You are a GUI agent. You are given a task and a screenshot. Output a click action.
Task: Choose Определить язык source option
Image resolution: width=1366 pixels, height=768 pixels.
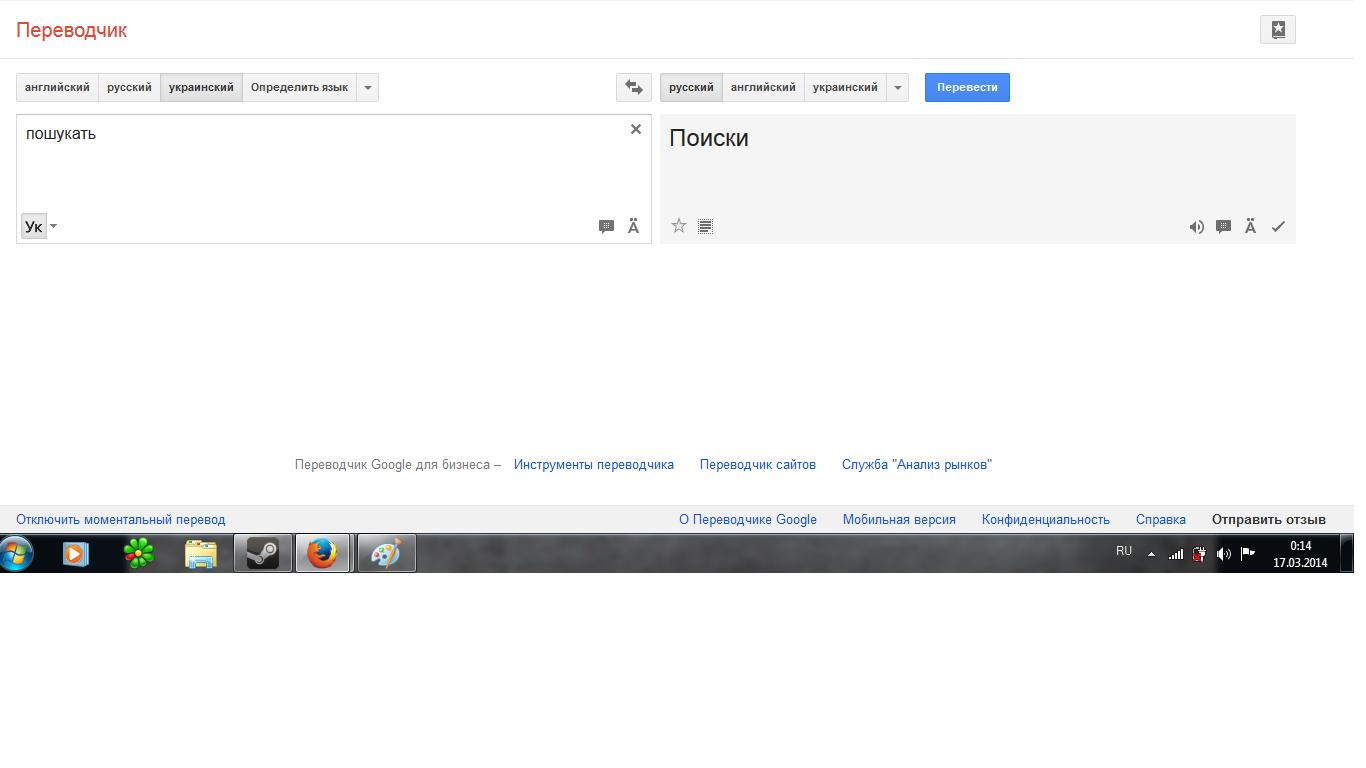coord(300,88)
